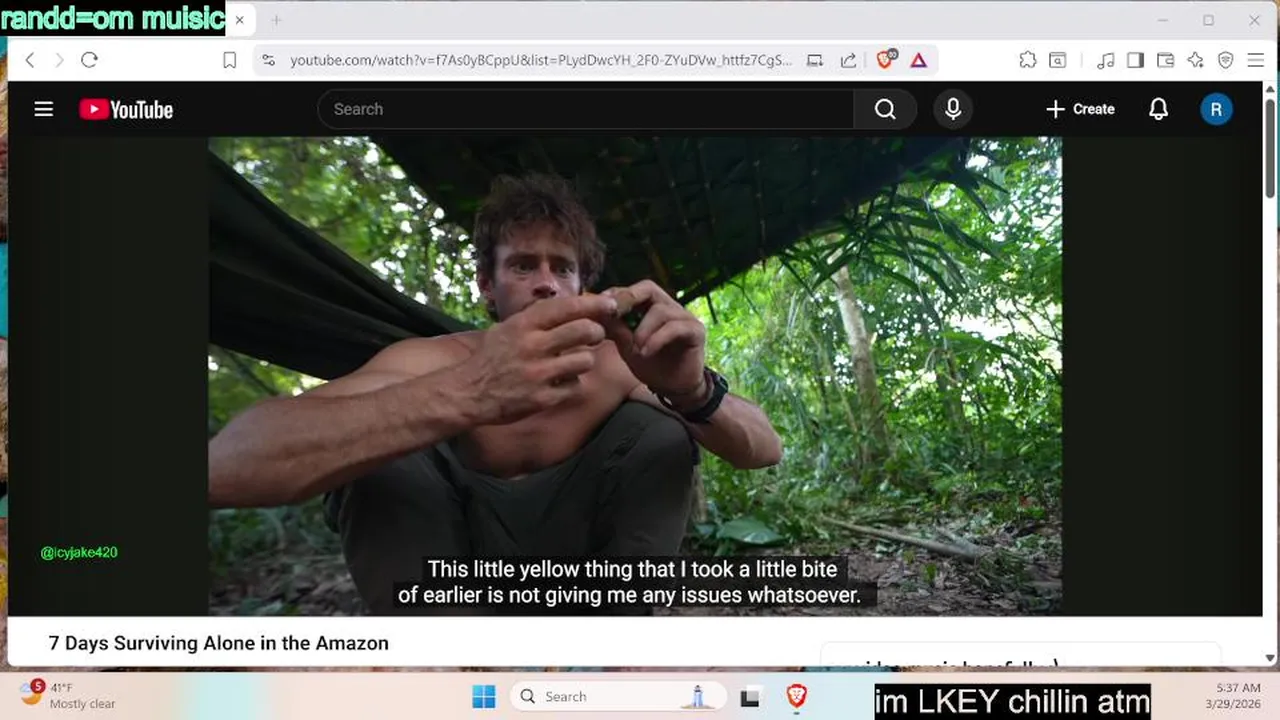Open the Brave Shields lion icon
The width and height of the screenshot is (1280, 720).
click(x=885, y=60)
